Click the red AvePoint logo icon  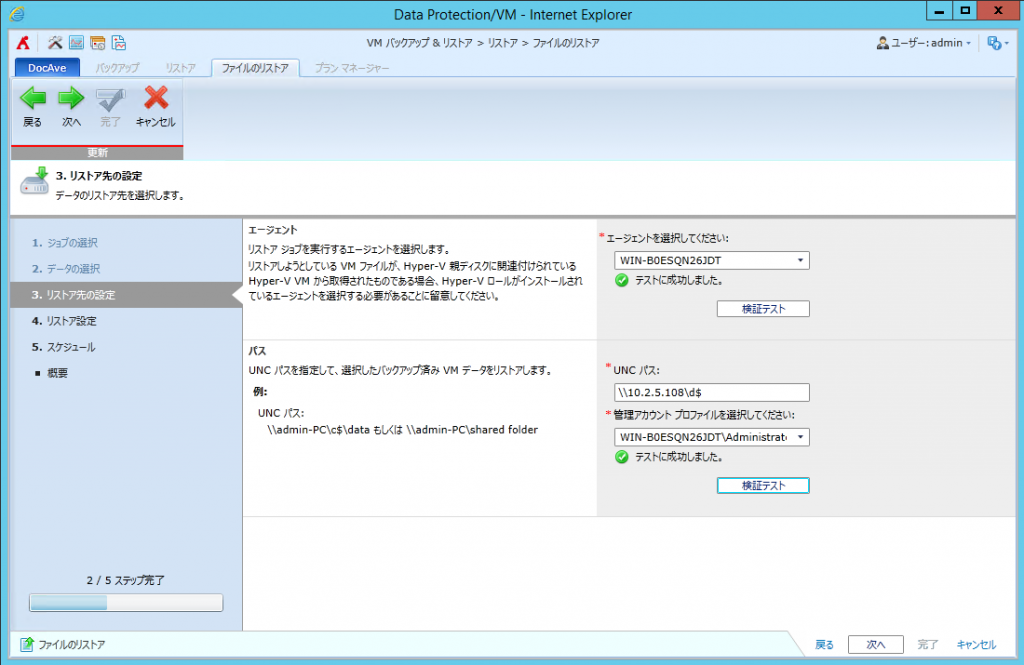click(x=24, y=43)
